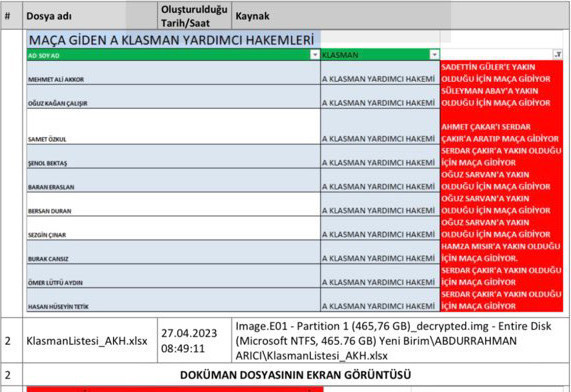Click the klasman cell in BARAN ERASLAN's row
Screen dimensions: 571x392
(x=380, y=181)
